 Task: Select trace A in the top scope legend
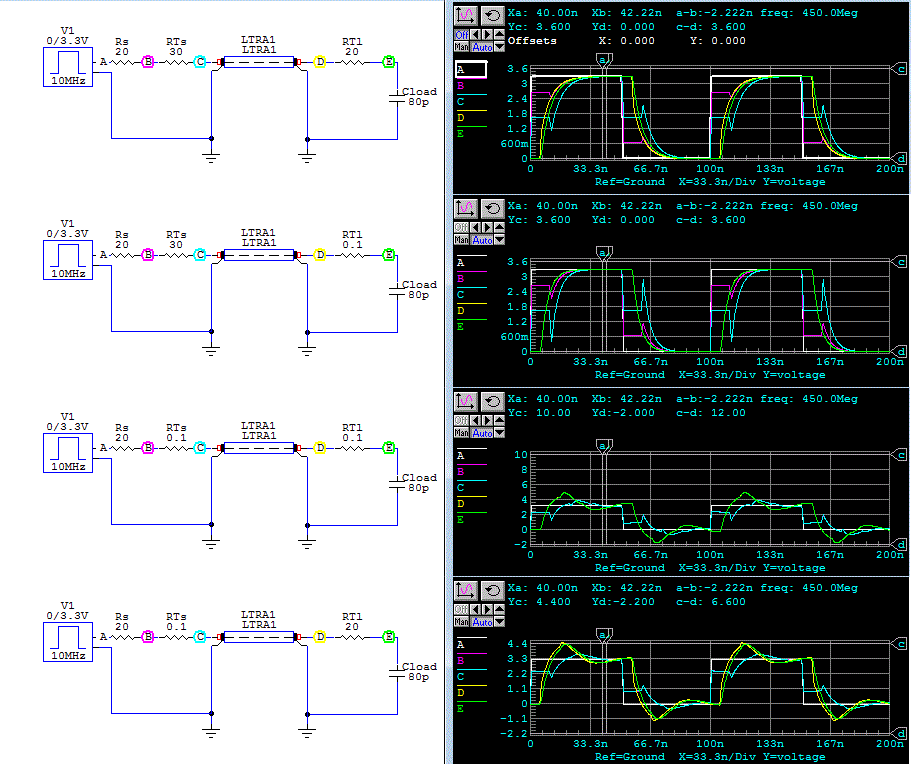(471, 70)
